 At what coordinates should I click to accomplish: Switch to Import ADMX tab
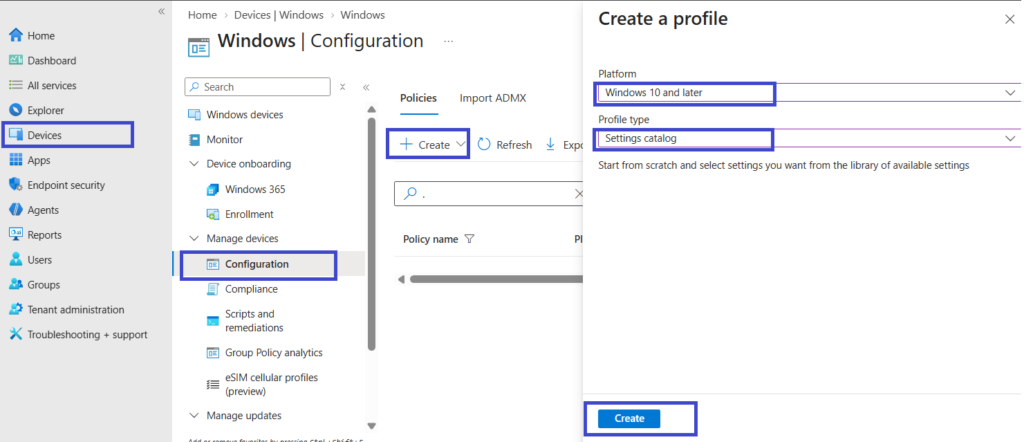pos(493,98)
